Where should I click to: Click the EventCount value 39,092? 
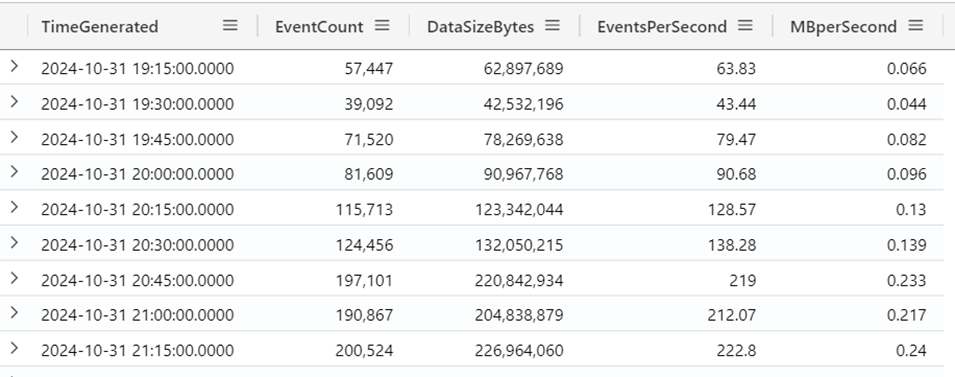(369, 104)
